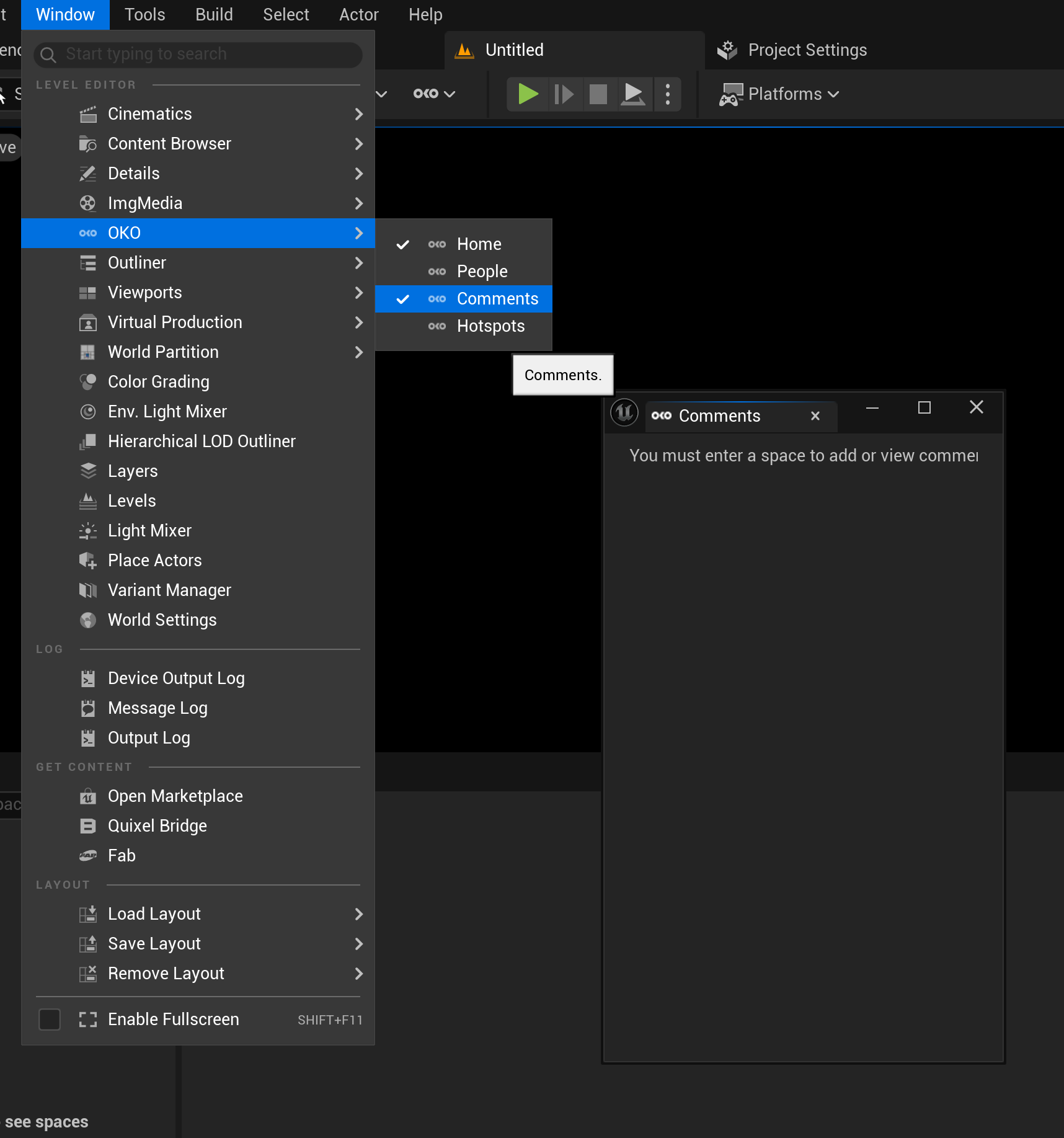Viewport: 1064px width, 1138px height.
Task: Open the OKO toolbar dropdown
Action: [434, 94]
